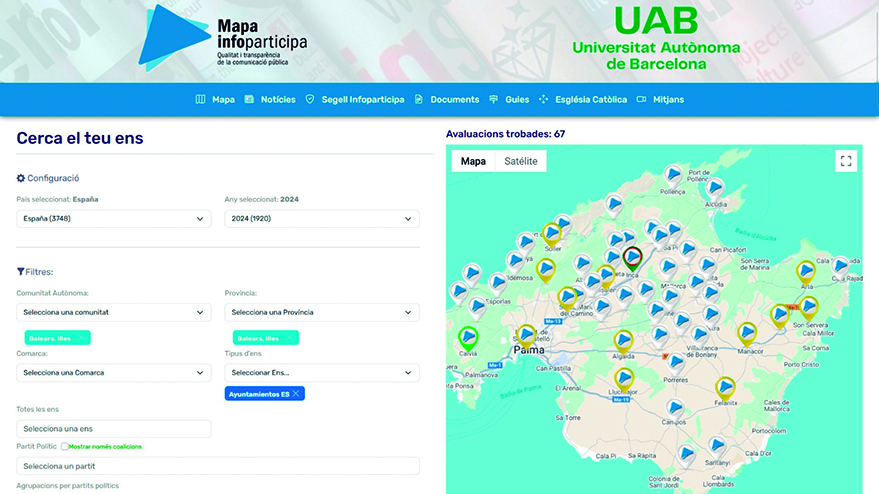Expand the 'Seleccionar Ens...' type dropdown
The image size is (879, 494).
[x=321, y=373]
